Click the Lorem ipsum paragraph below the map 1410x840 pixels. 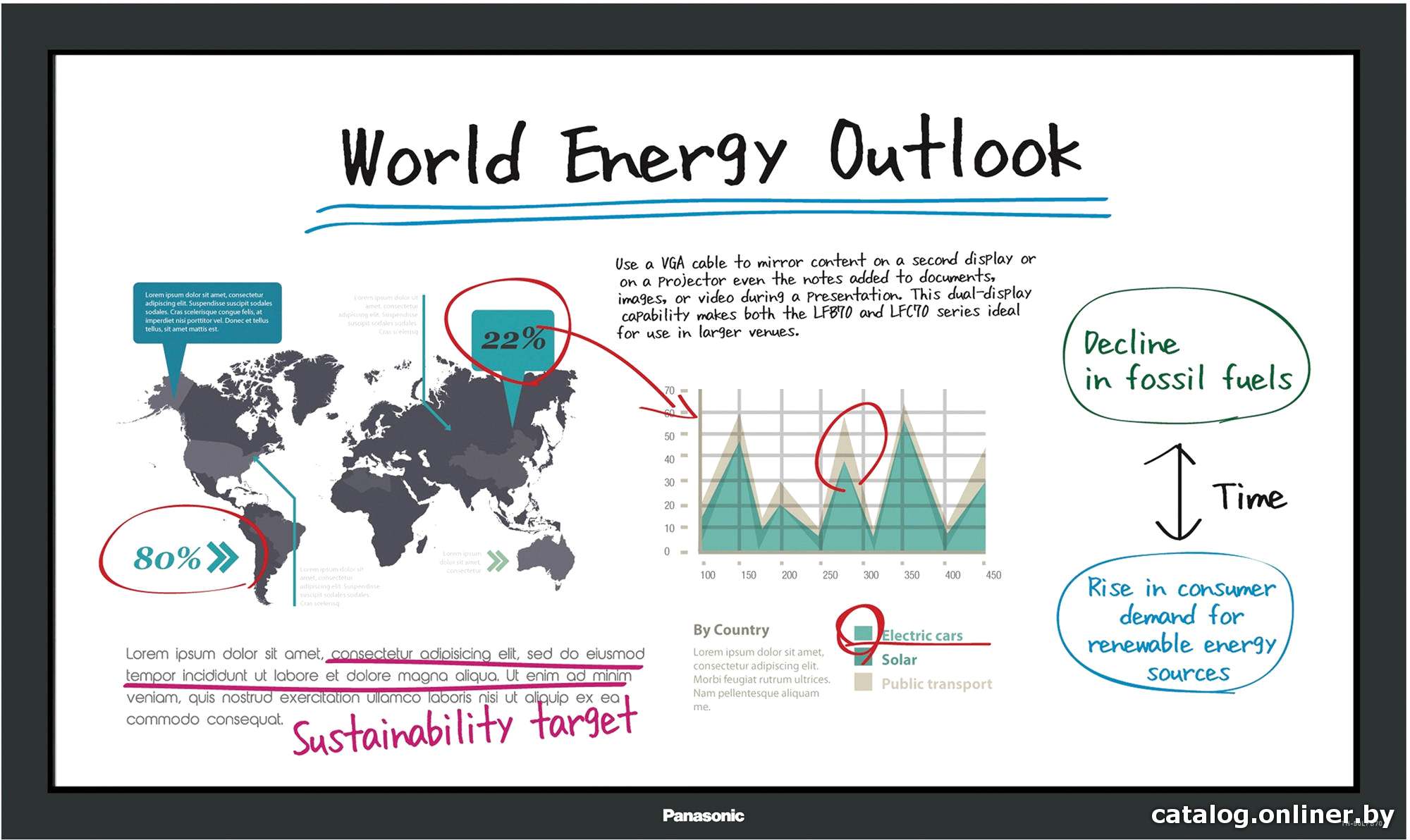pos(385,686)
